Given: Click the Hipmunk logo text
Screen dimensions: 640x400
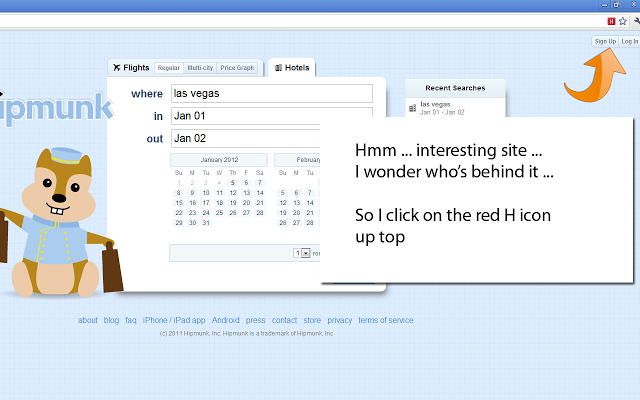Looking at the screenshot, I should pos(56,108).
